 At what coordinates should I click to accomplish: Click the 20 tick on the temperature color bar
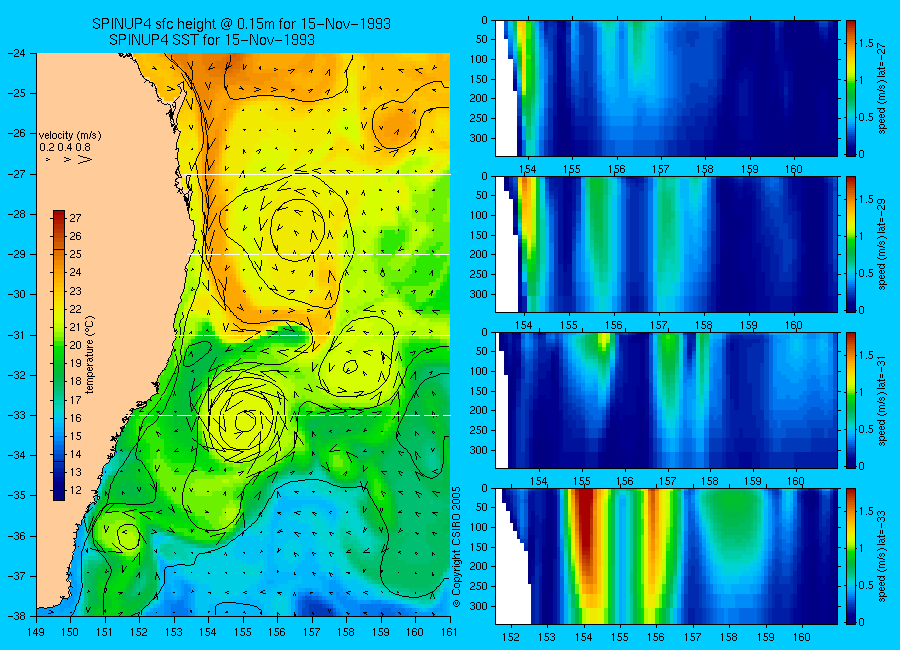(x=75, y=345)
